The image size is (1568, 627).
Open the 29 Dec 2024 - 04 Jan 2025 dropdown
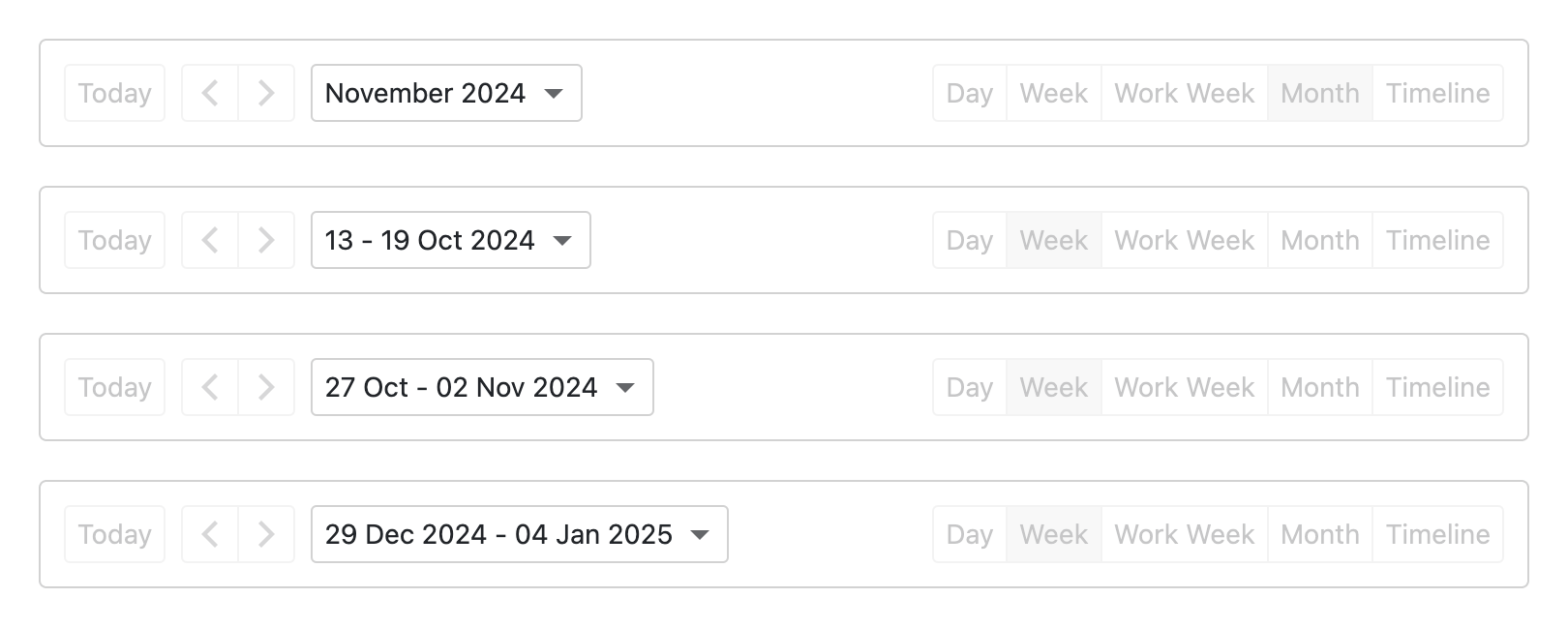pos(518,534)
